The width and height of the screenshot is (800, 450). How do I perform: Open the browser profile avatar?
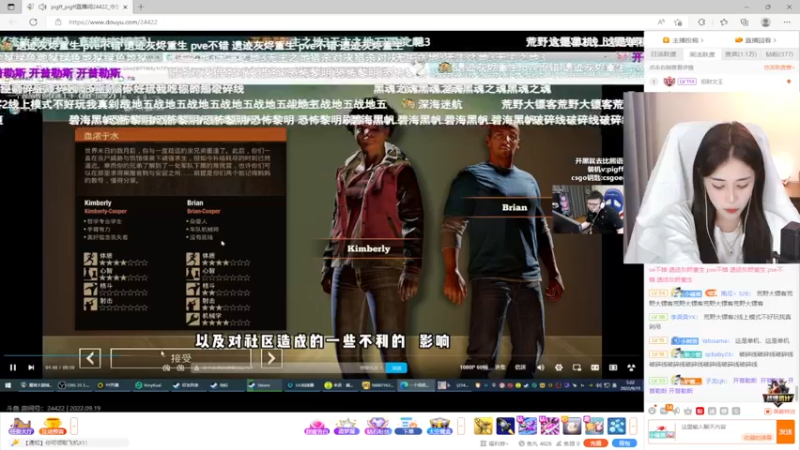pyautogui.click(x=765, y=22)
